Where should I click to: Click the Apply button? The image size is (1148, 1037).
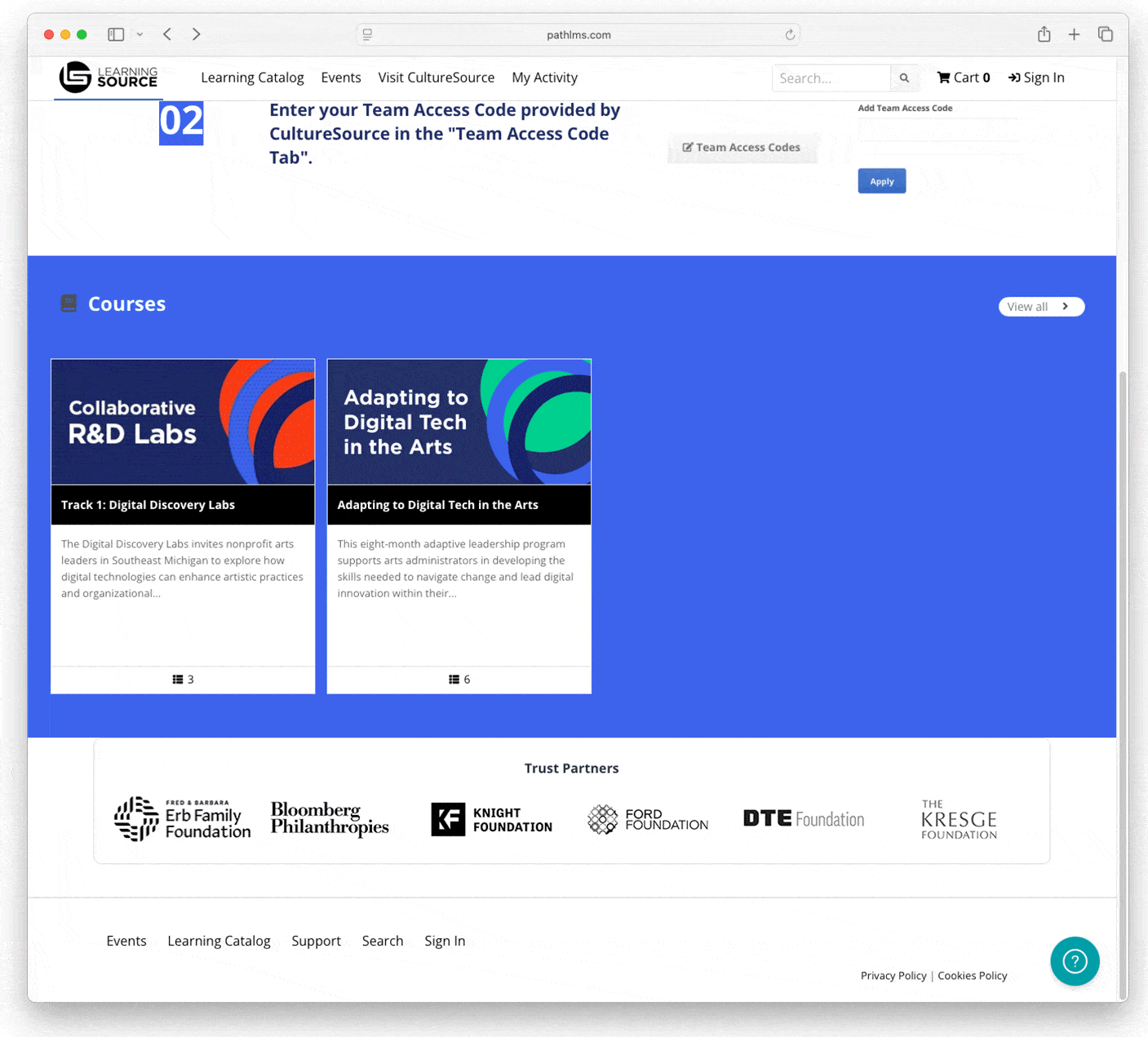(x=882, y=181)
